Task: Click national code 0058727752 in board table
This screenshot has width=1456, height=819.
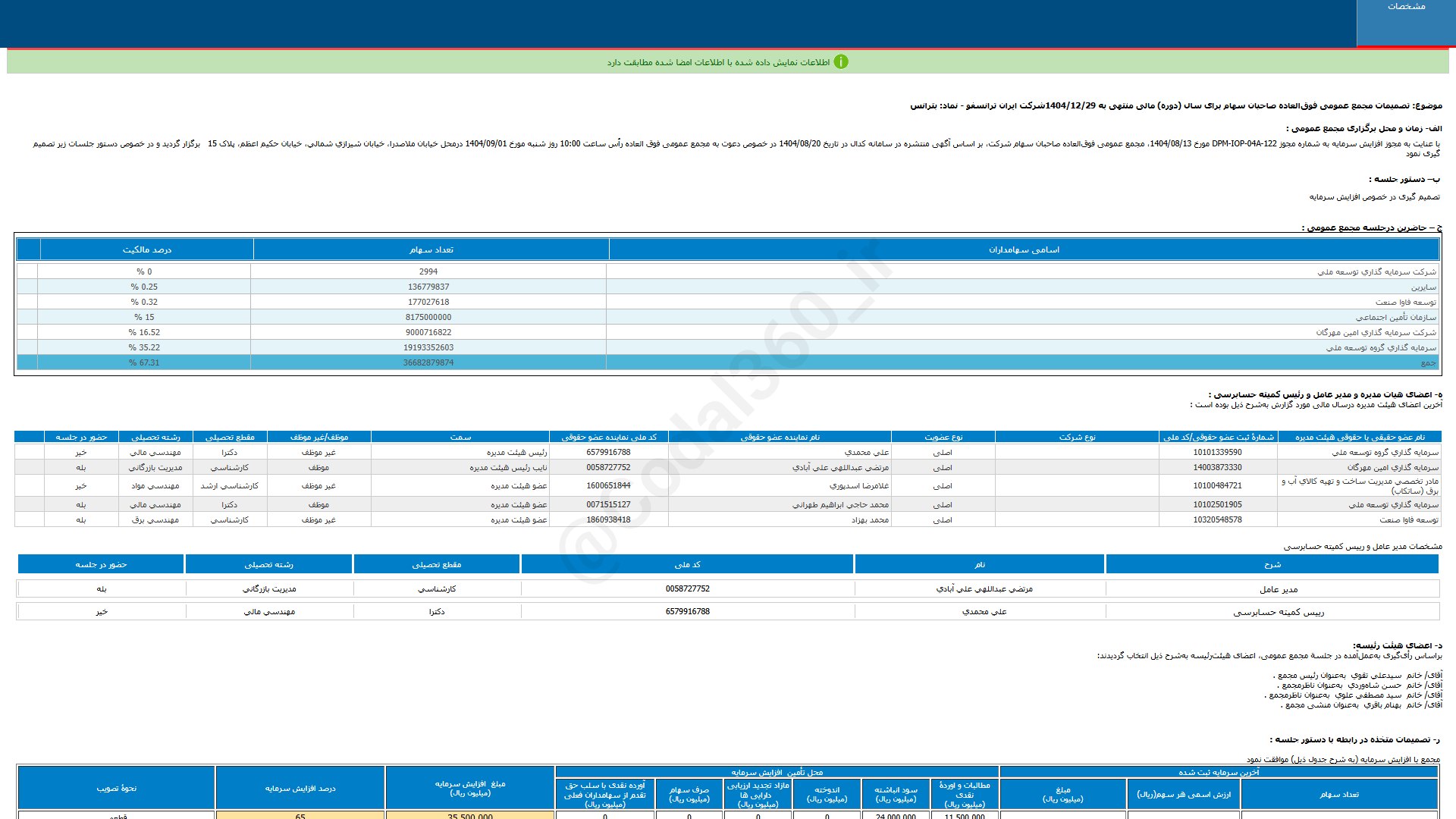Action: pos(608,467)
